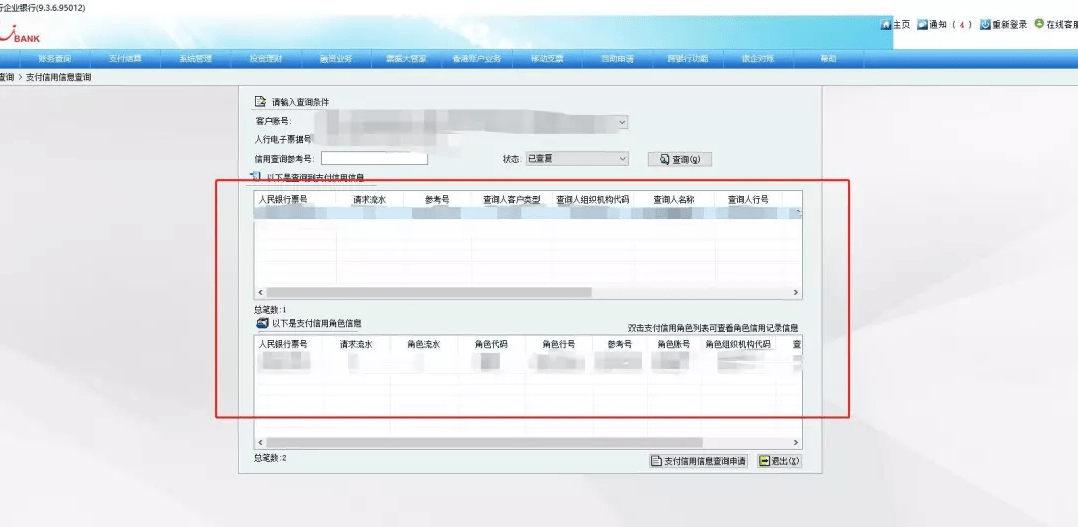The image size is (1078, 527).
Task: Open 在线客服 online service icon
Action: 1039,24
